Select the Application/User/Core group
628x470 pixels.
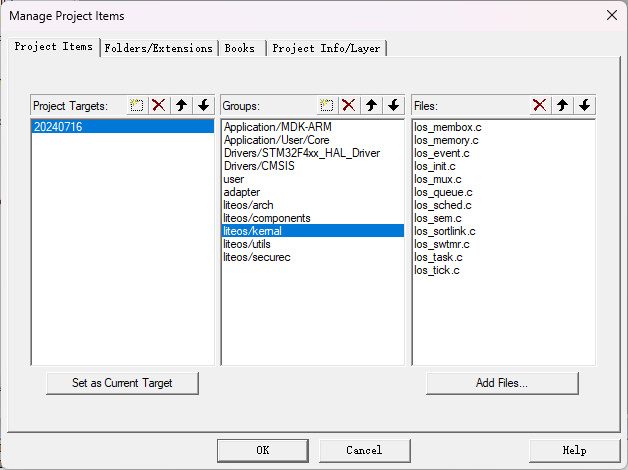(313, 140)
